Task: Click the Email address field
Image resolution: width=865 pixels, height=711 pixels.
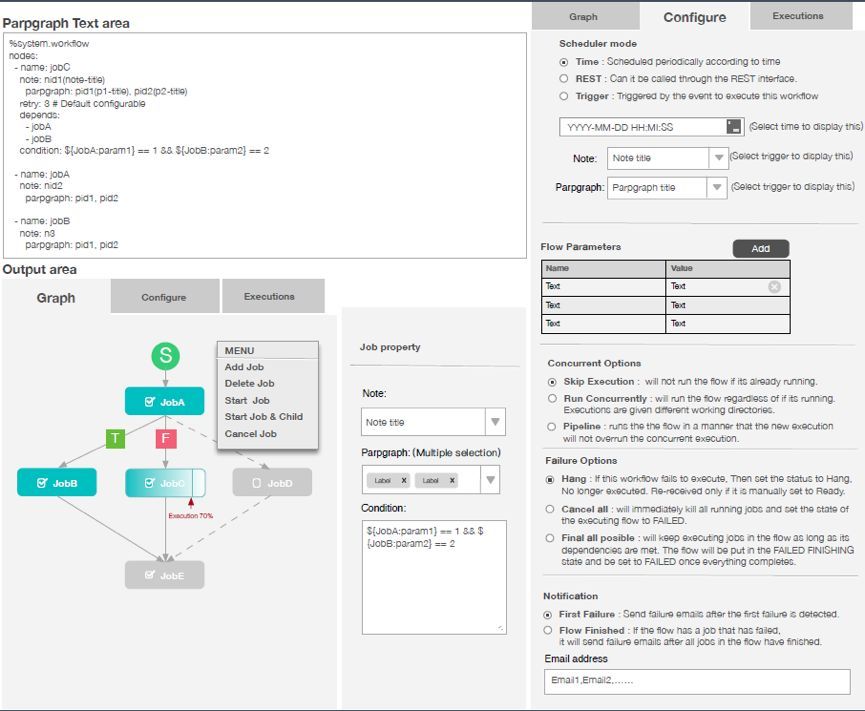Action: (x=697, y=681)
